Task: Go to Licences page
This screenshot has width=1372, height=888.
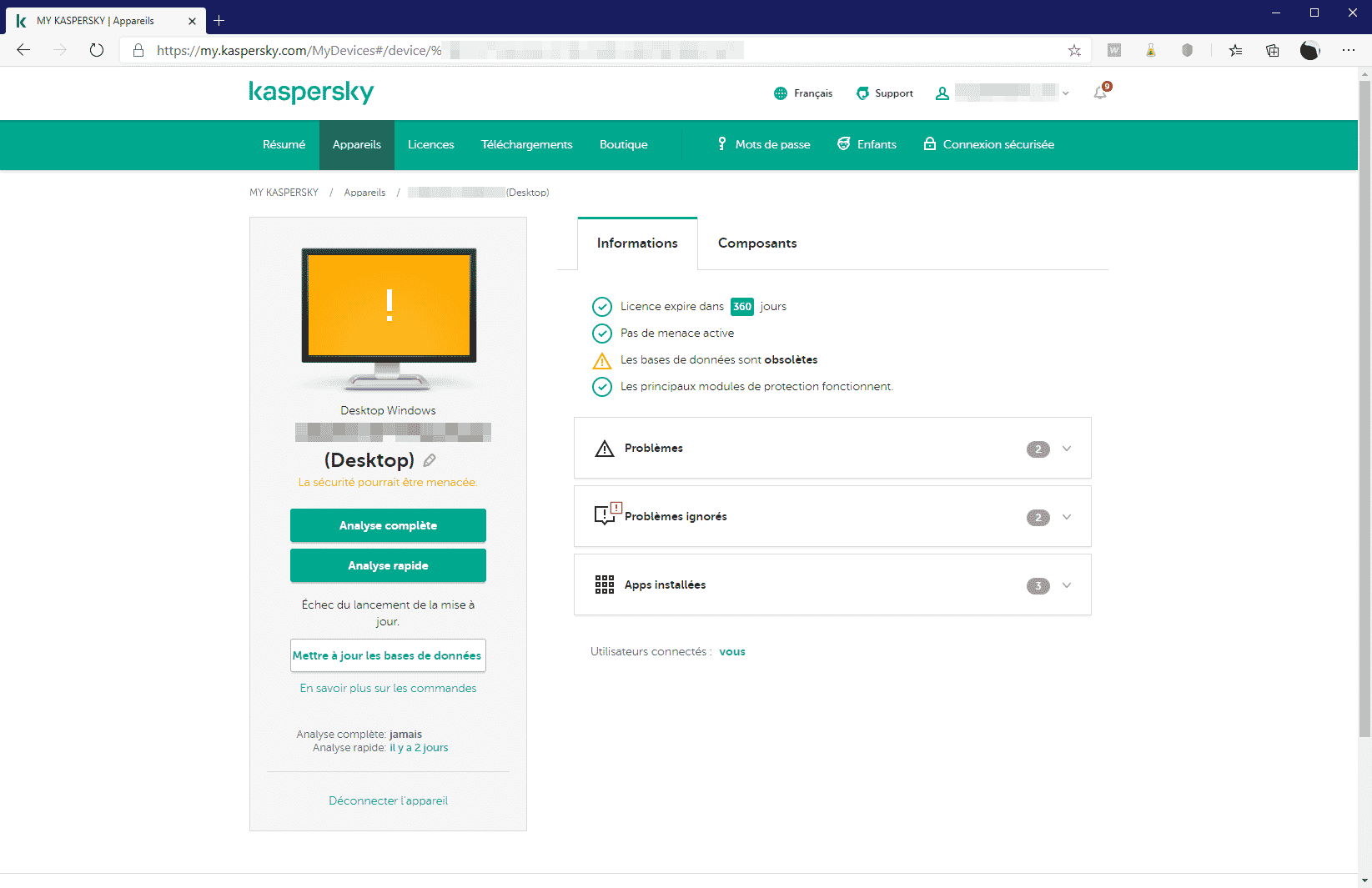Action: (431, 144)
